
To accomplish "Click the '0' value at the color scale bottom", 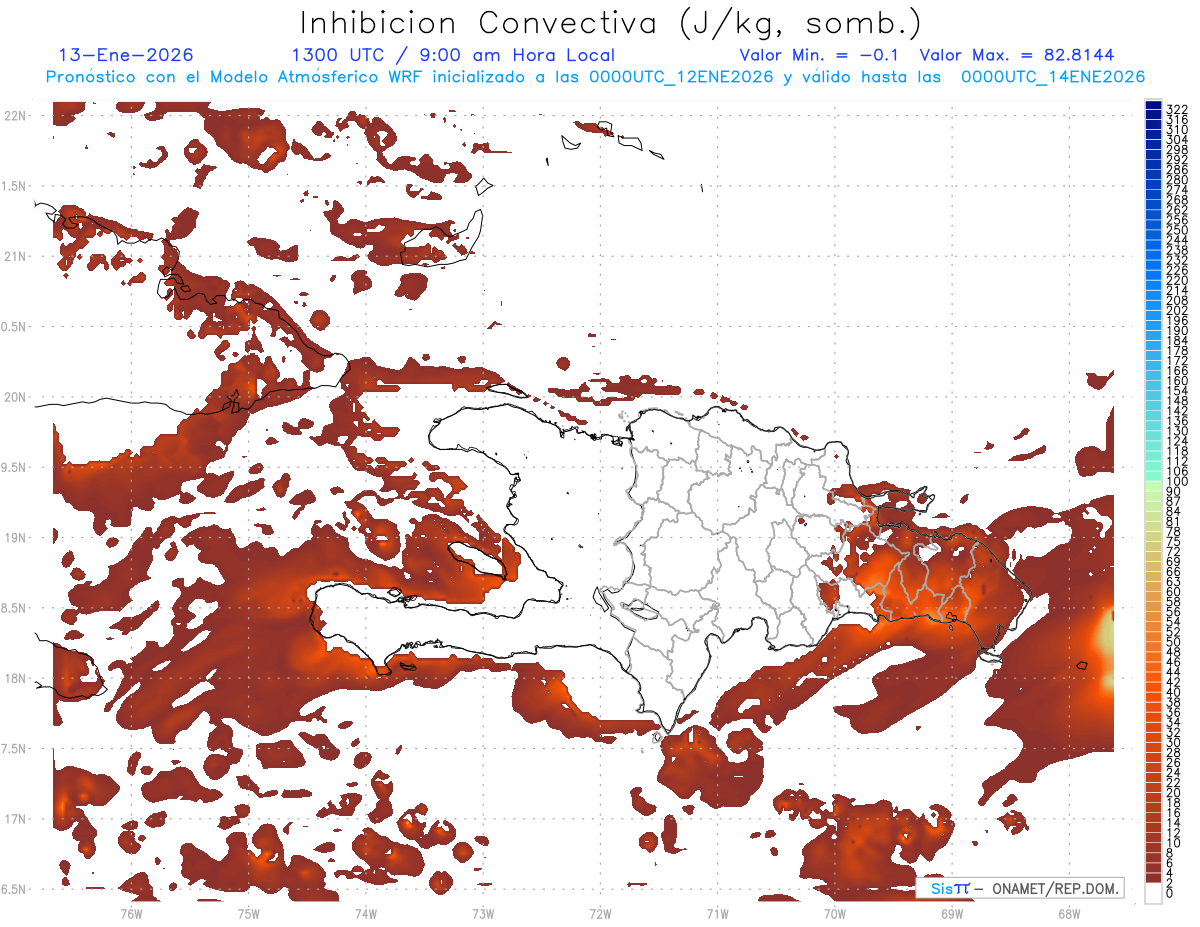I will coord(1171,893).
